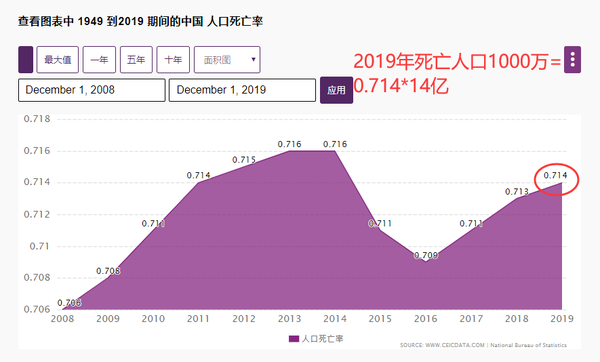600x362 pixels.
Task: Click the 2009 data label 0.708
Action: [108, 271]
